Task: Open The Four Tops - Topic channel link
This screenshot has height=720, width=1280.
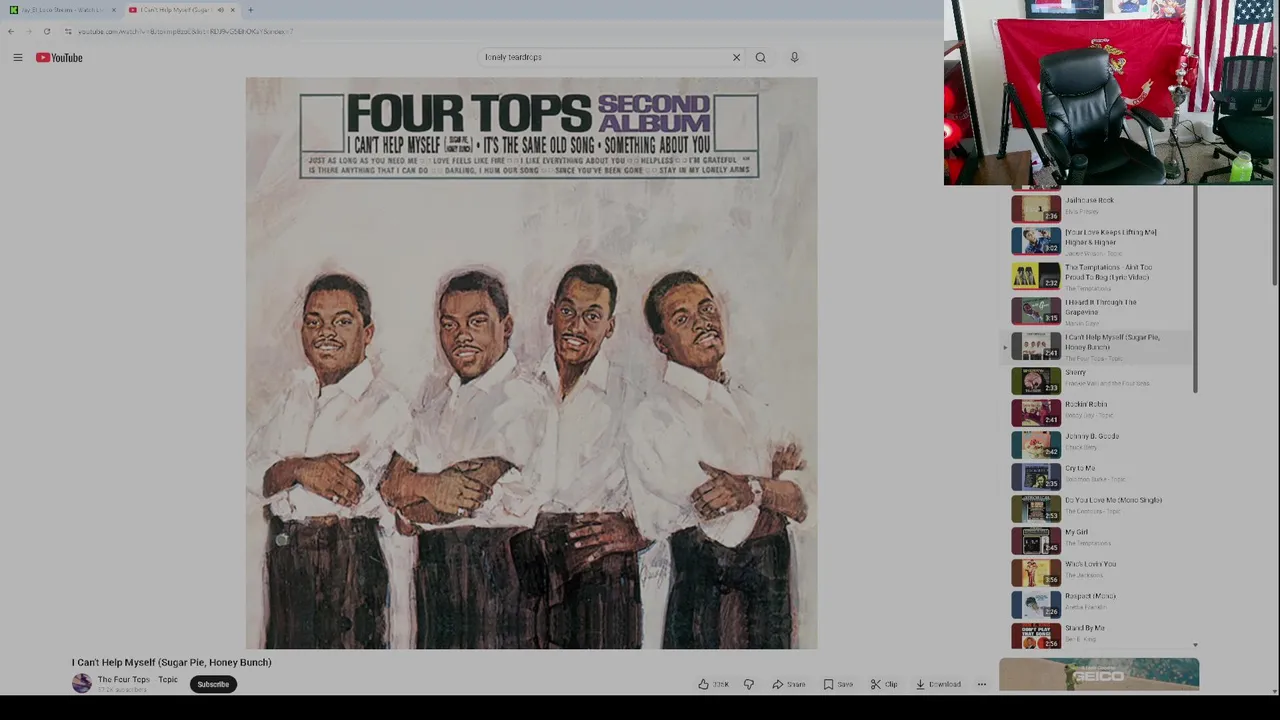Action: coord(138,680)
